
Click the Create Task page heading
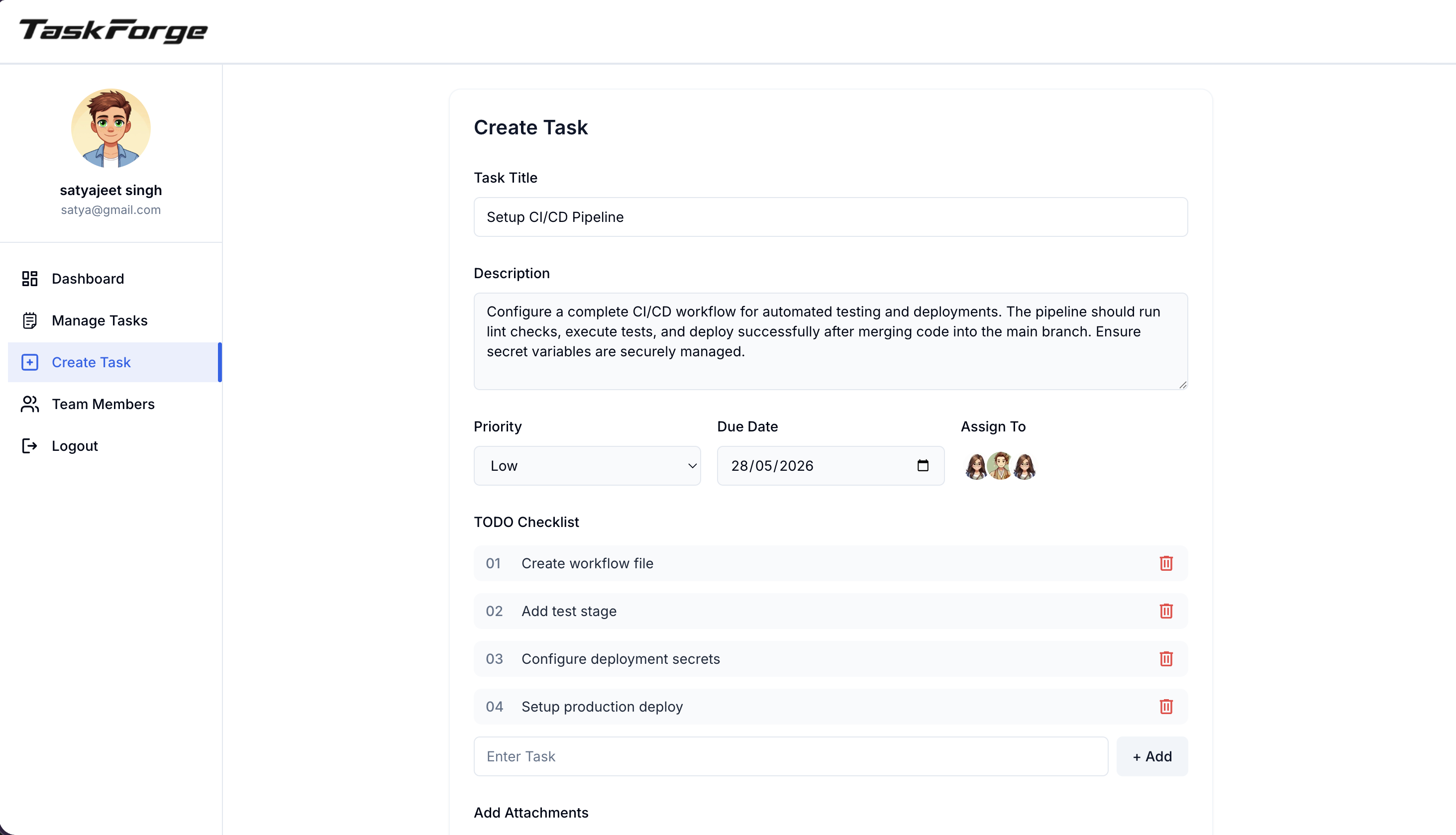click(530, 127)
